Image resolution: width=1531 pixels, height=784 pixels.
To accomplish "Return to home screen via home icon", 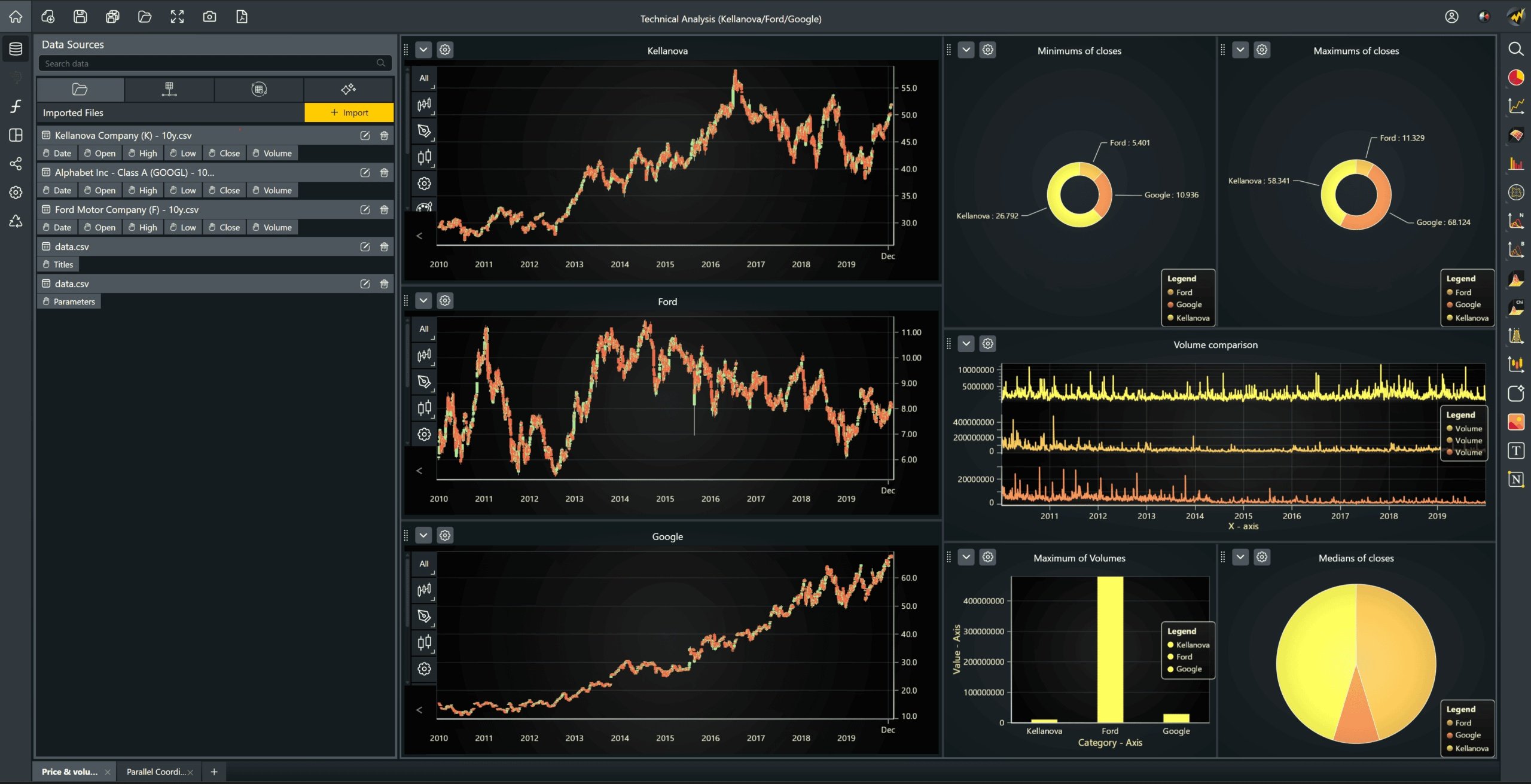I will click(x=16, y=17).
